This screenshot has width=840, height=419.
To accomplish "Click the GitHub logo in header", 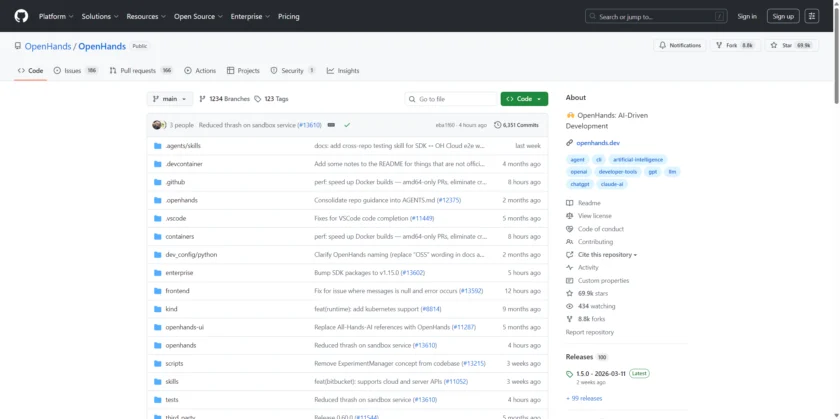I will [x=22, y=16].
